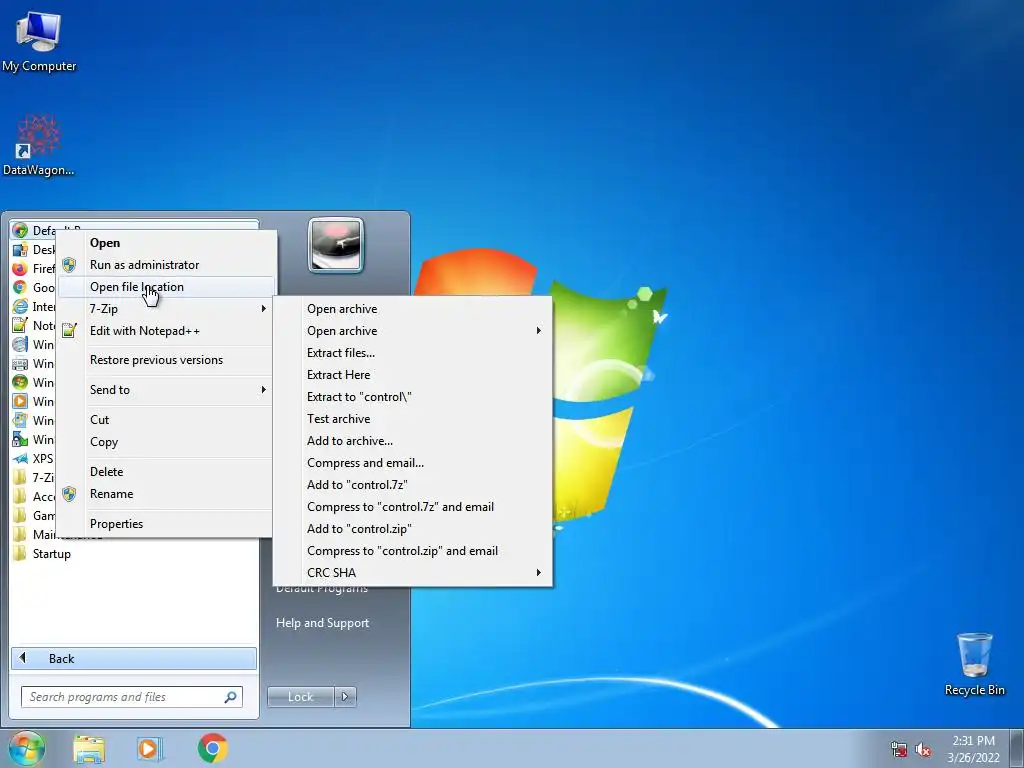1024x768 pixels.
Task: Choose Add to archive...
Action: pos(413,441)
